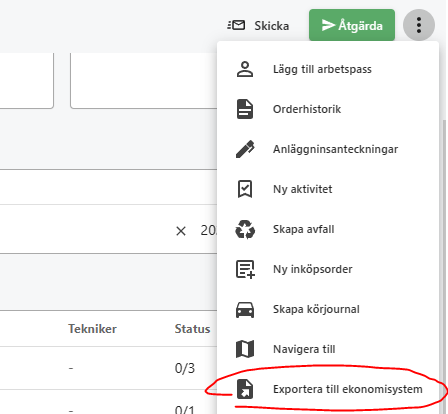The image size is (448, 414).
Task: Open the three-dot more options menu
Action: (419, 25)
